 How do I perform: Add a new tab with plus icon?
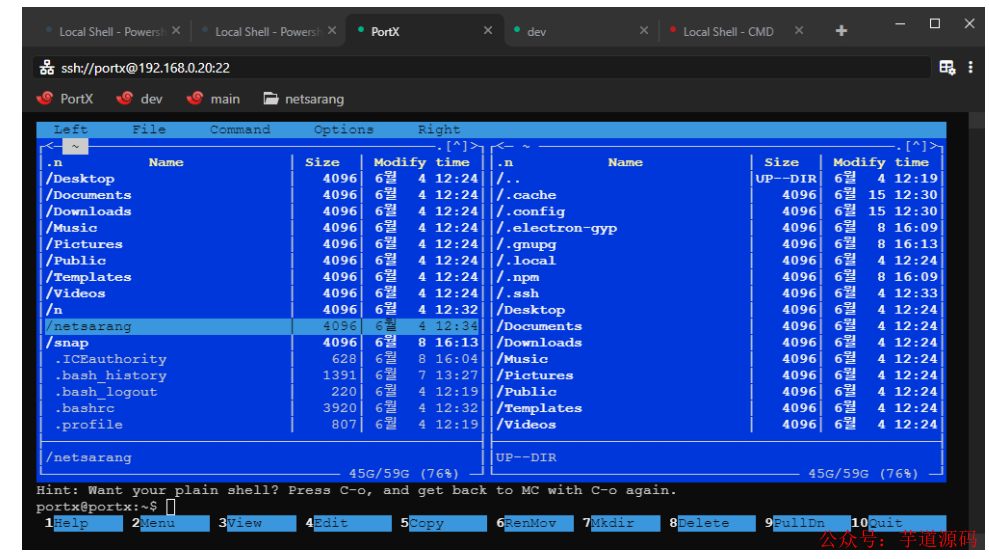point(841,31)
